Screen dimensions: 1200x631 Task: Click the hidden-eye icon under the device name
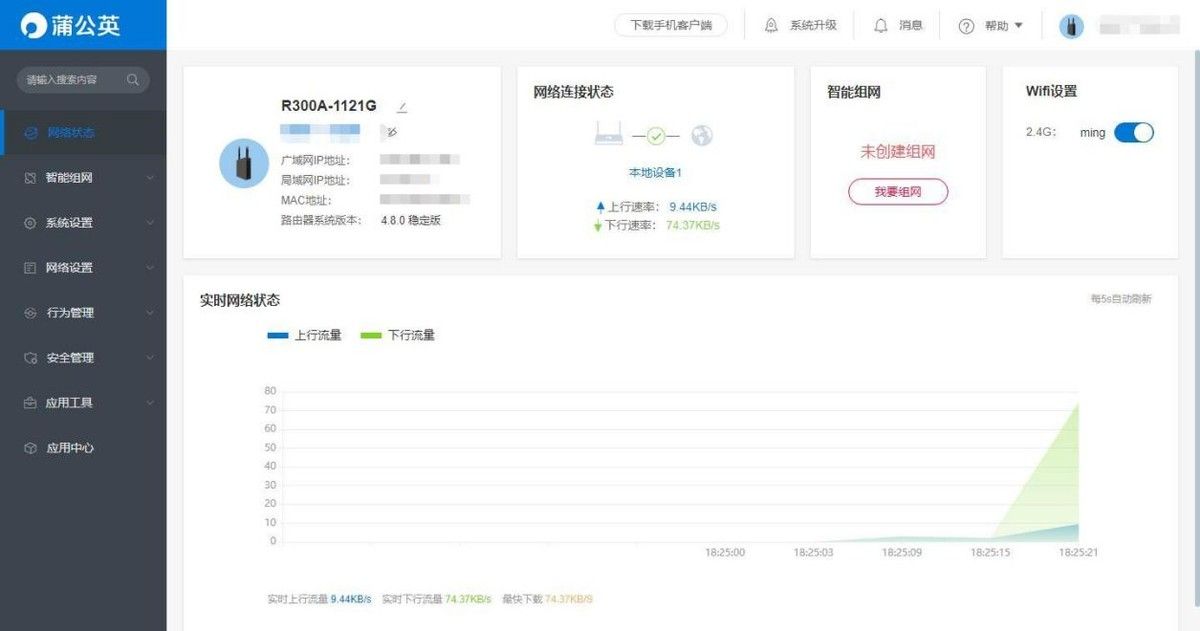point(391,132)
